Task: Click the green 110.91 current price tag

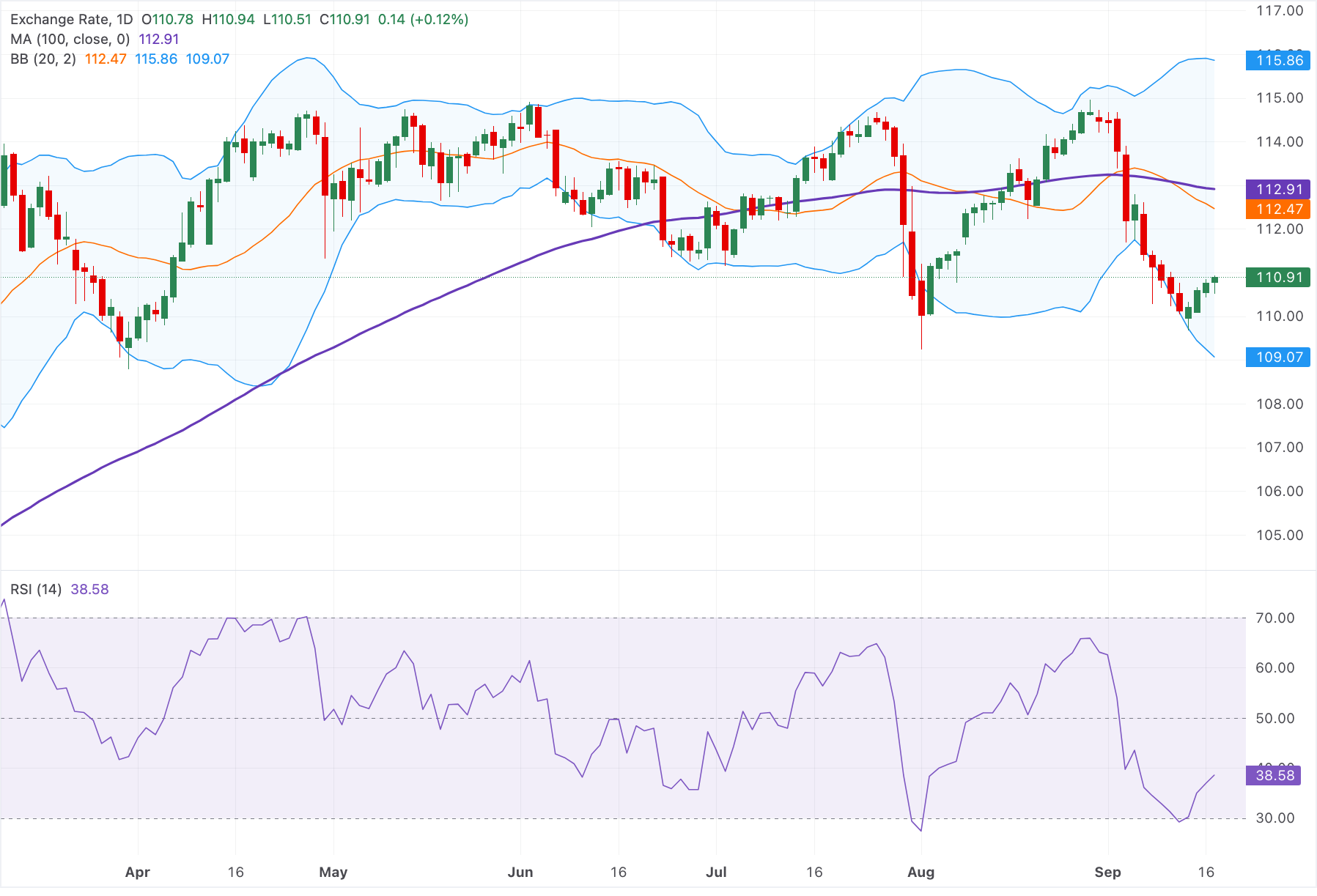Action: 1279,278
